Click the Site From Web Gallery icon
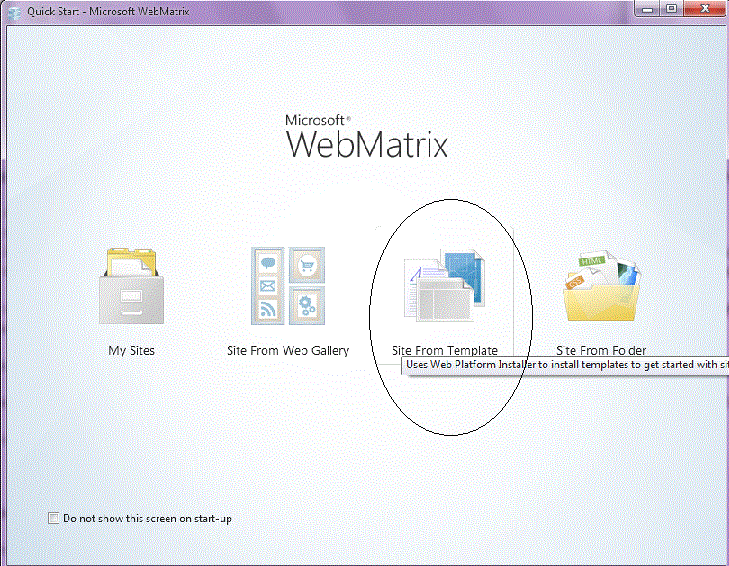 (288, 286)
